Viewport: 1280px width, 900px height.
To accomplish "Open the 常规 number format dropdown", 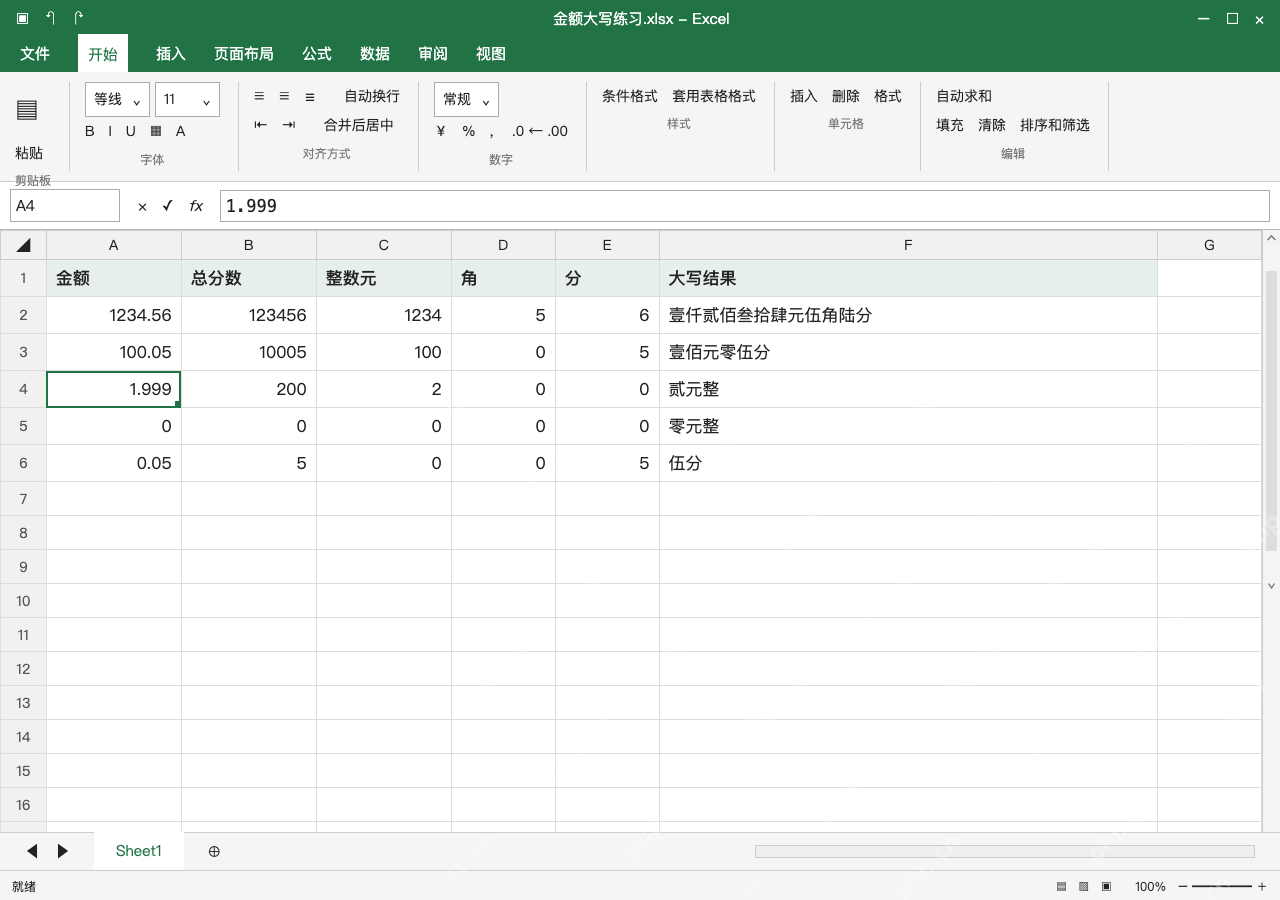I will tap(466, 99).
